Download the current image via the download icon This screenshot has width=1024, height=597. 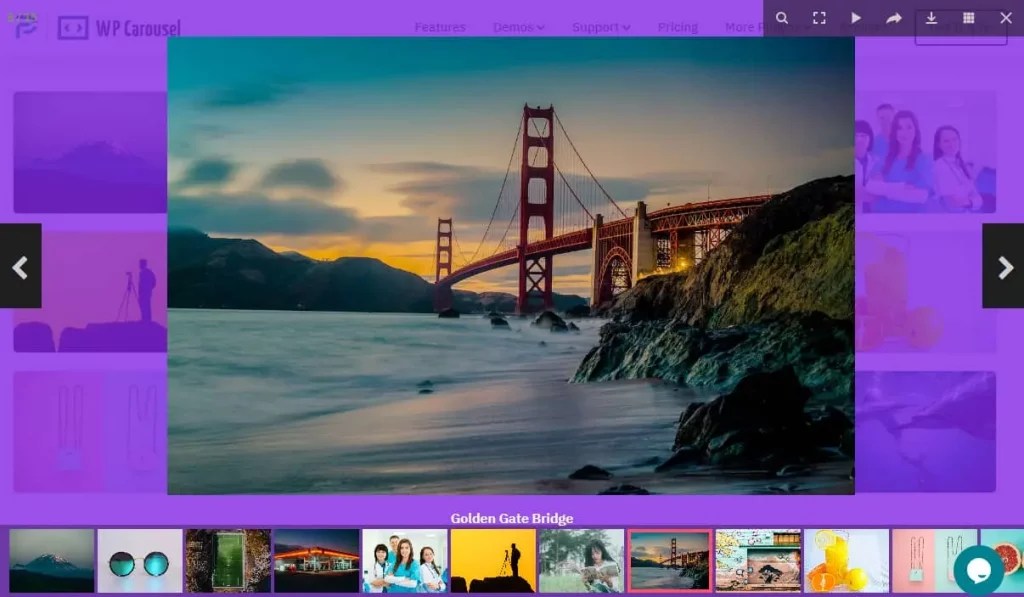point(930,18)
